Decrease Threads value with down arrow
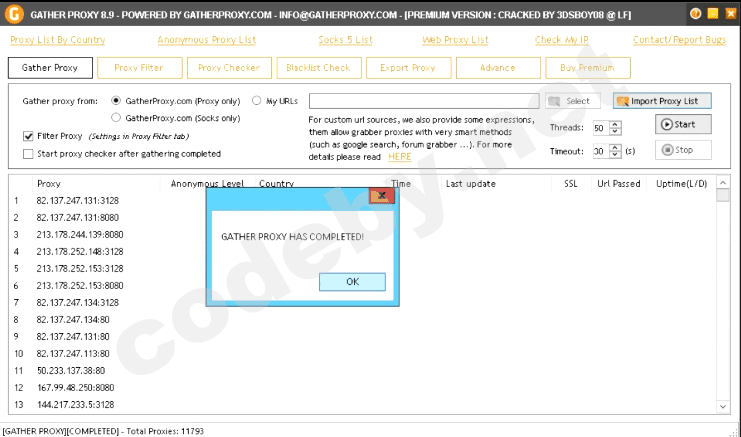 pos(615,131)
